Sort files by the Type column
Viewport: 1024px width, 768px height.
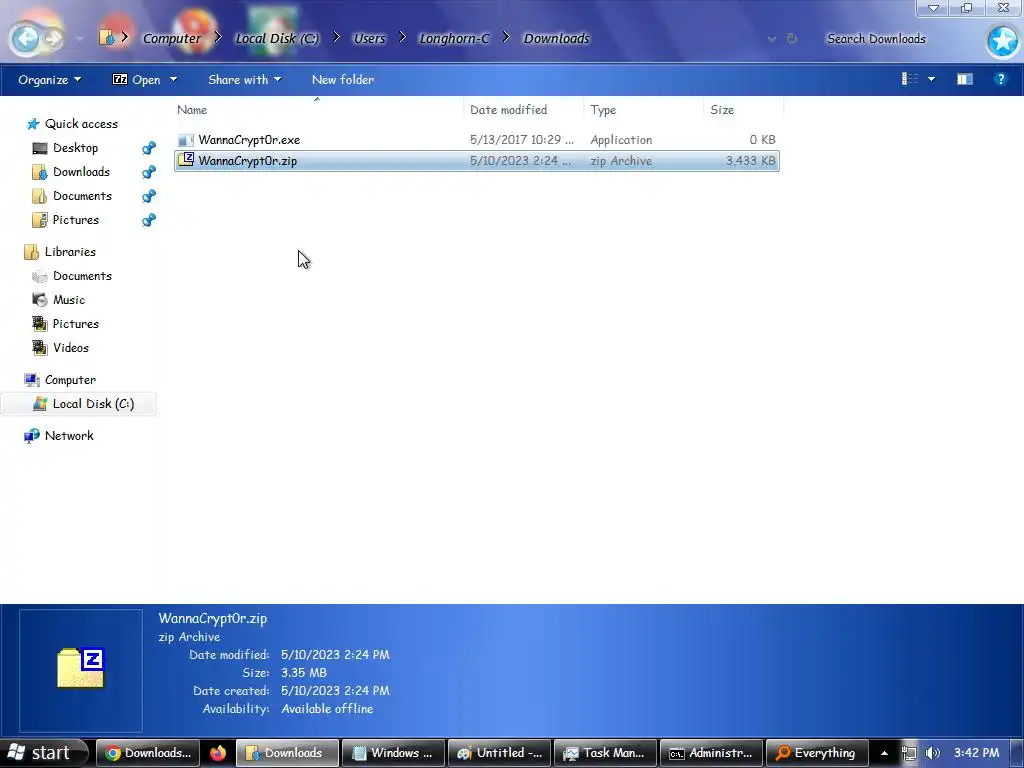pyautogui.click(x=643, y=110)
